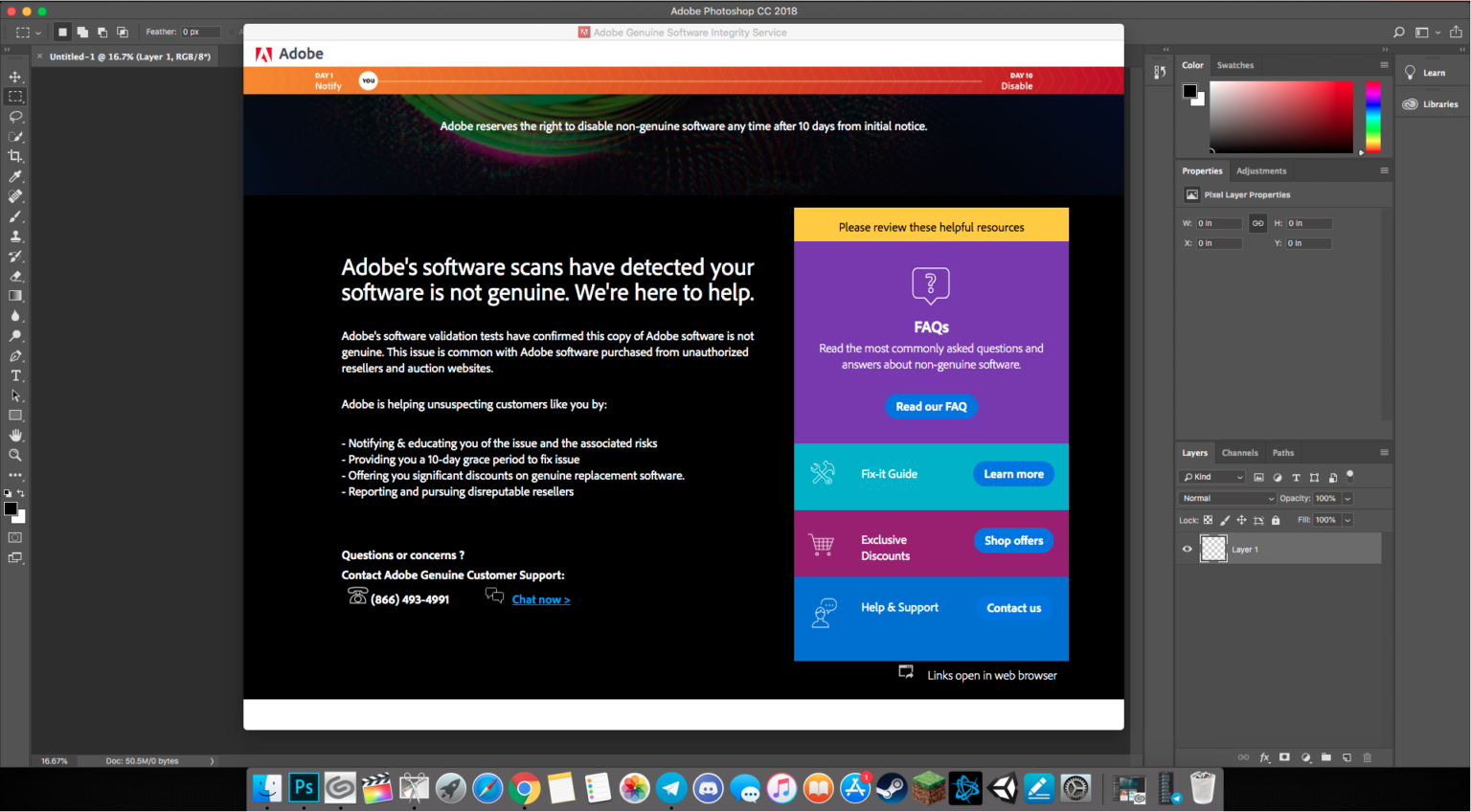Toggle the width-height link in Properties
The image size is (1471, 812).
[1257, 223]
